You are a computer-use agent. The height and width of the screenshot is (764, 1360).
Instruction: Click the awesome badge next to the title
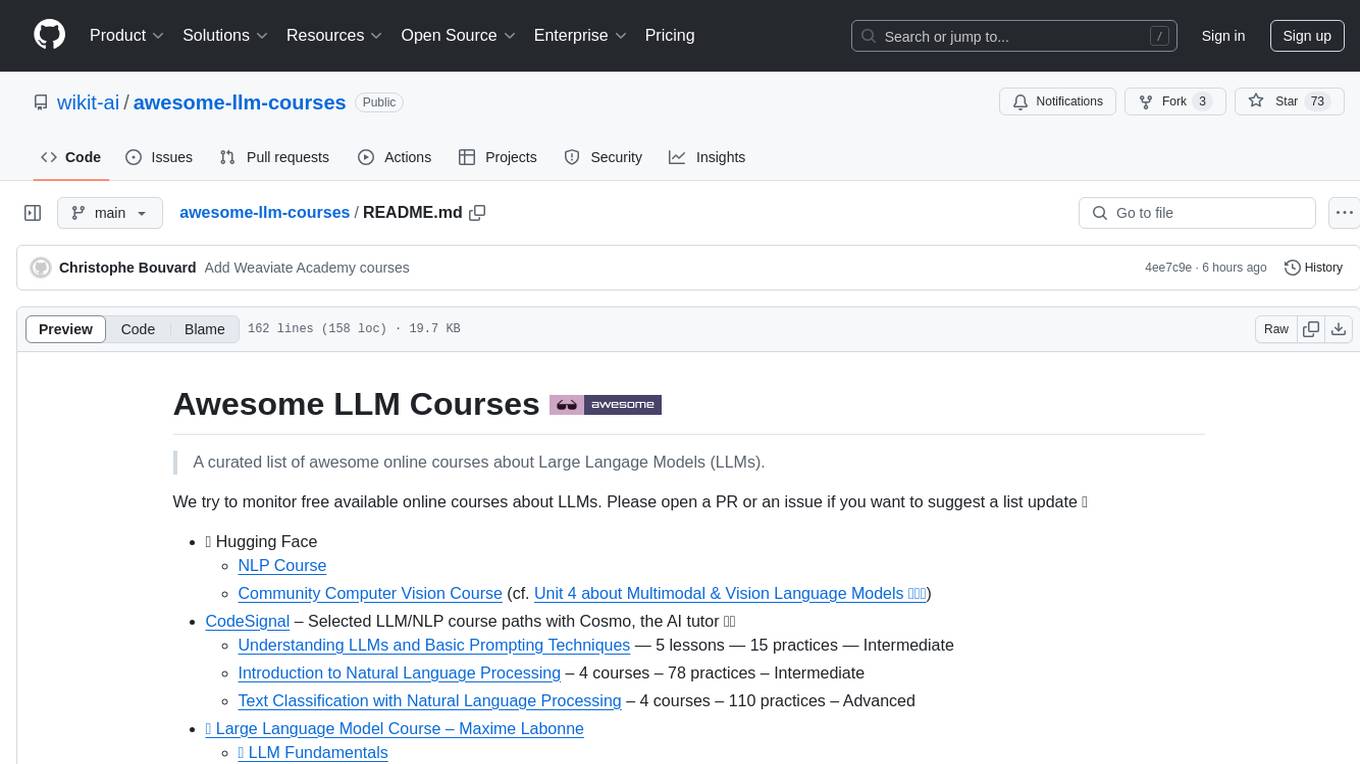(606, 405)
